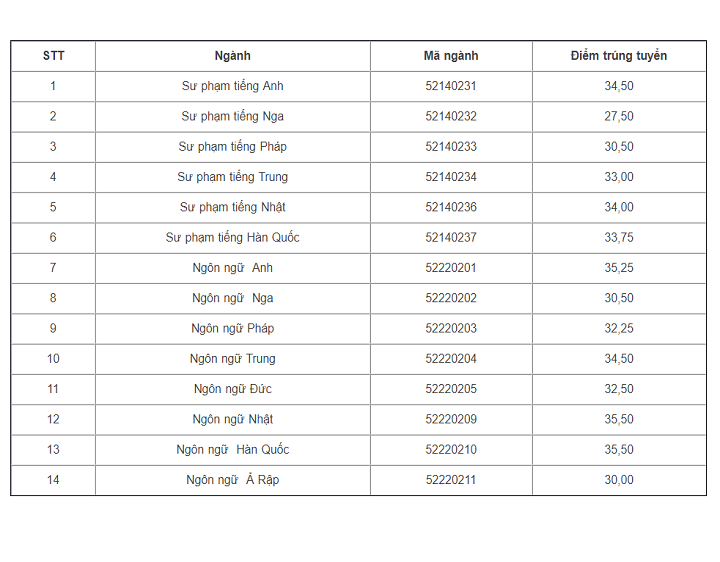Click the Ngôn ngữ Đức cell
The image size is (720, 562).
click(232, 389)
